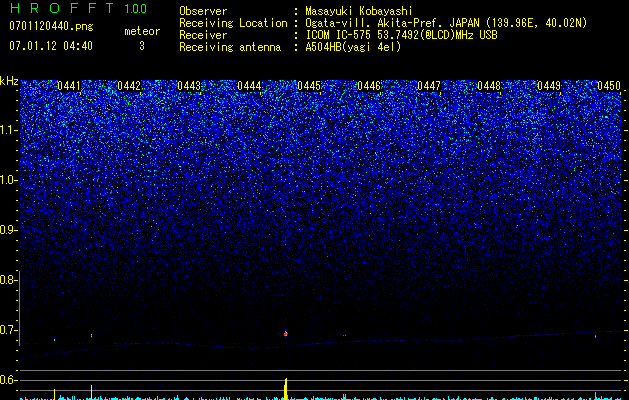Click the 0445 time marker
This screenshot has height=400, width=629.
tap(309, 86)
